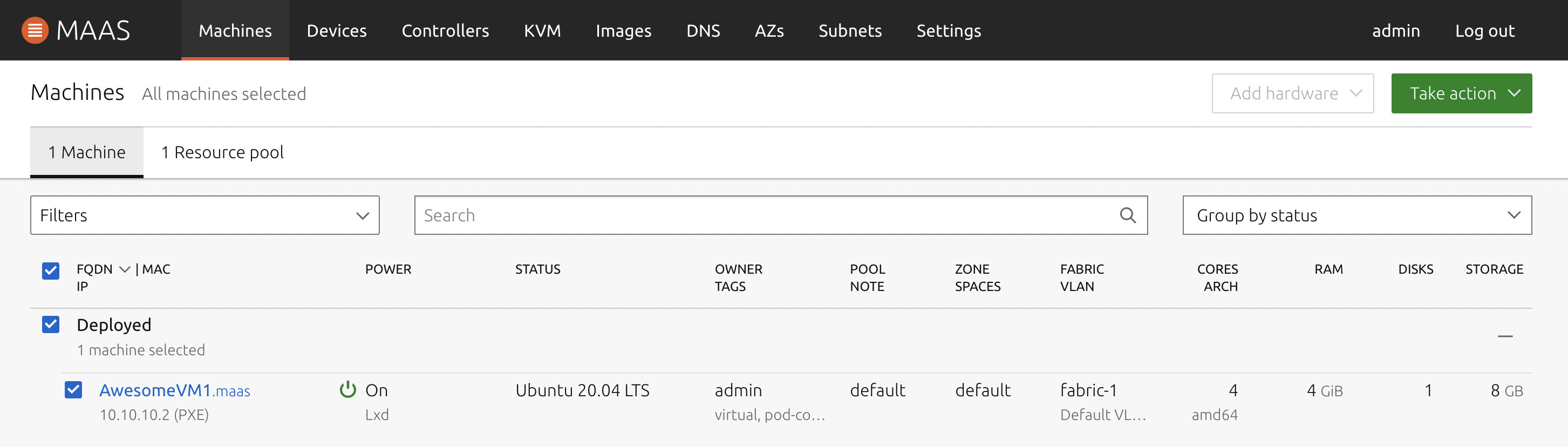This screenshot has width=1568, height=447.
Task: Open the admin user profile link
Action: pyautogui.click(x=1395, y=30)
